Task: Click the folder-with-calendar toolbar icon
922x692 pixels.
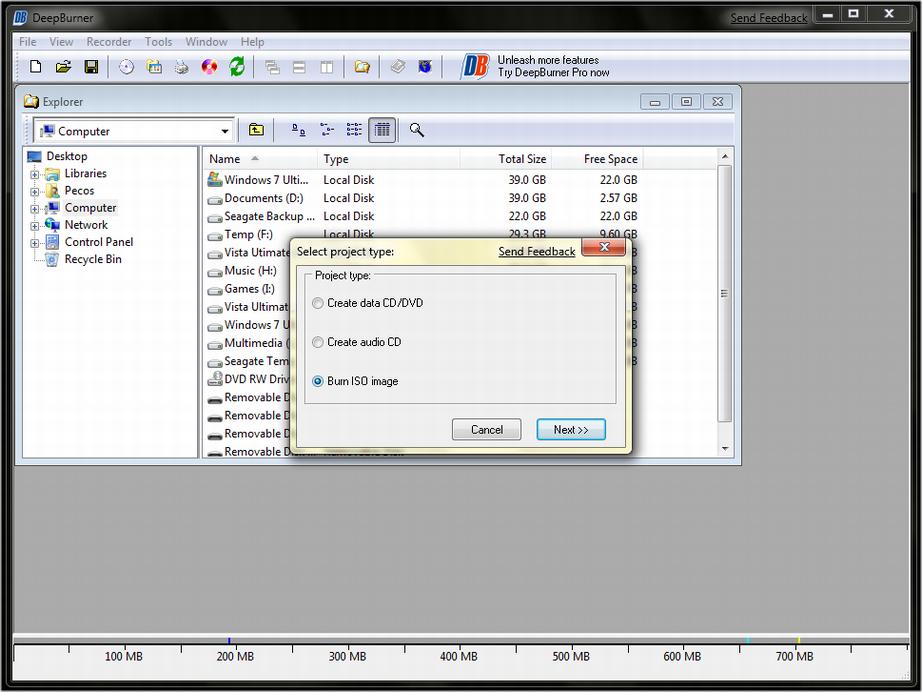Action: coord(154,67)
